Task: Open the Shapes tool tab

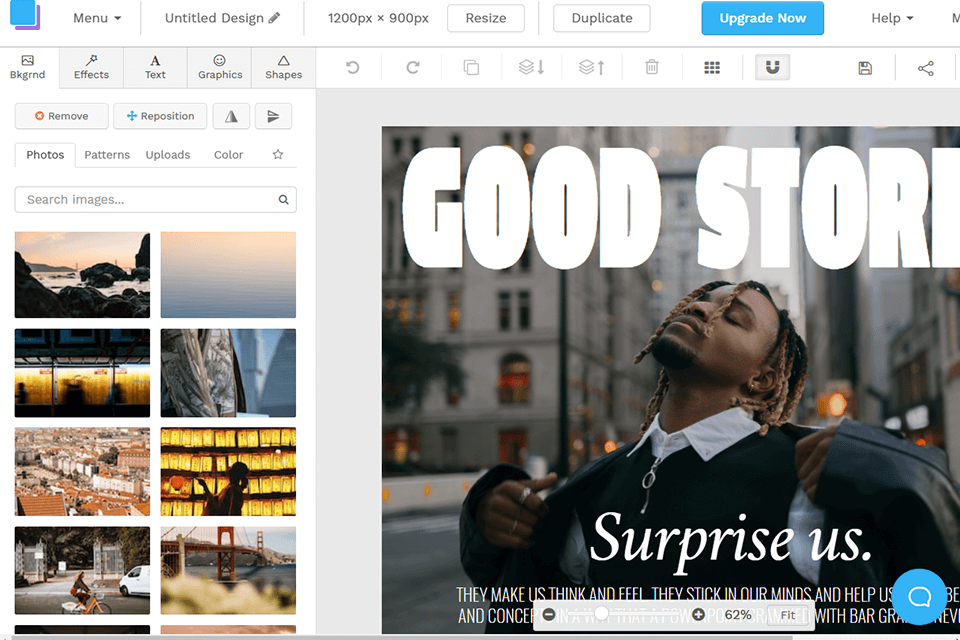Action: [x=283, y=67]
